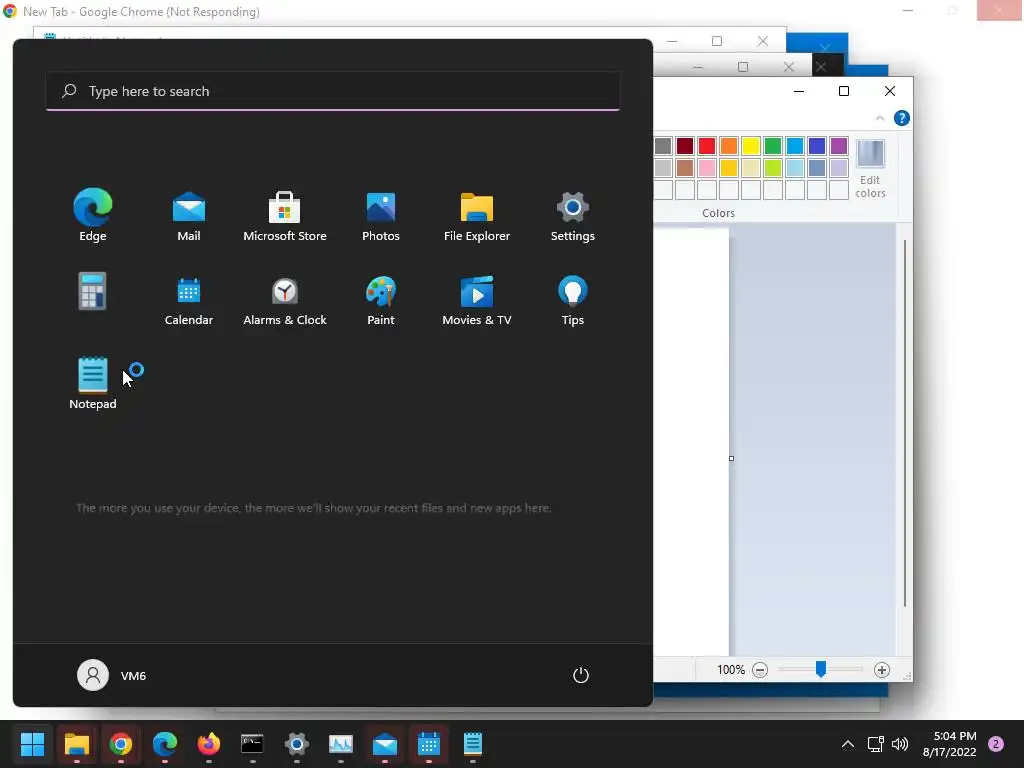The image size is (1024, 768).
Task: Open the notification center badge
Action: (996, 744)
